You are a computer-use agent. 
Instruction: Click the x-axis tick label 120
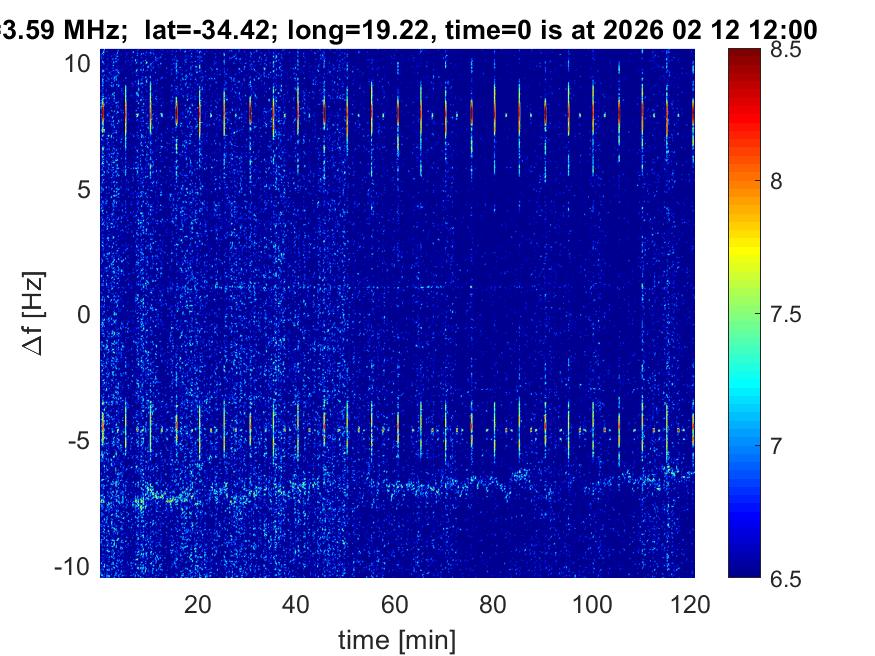[692, 603]
